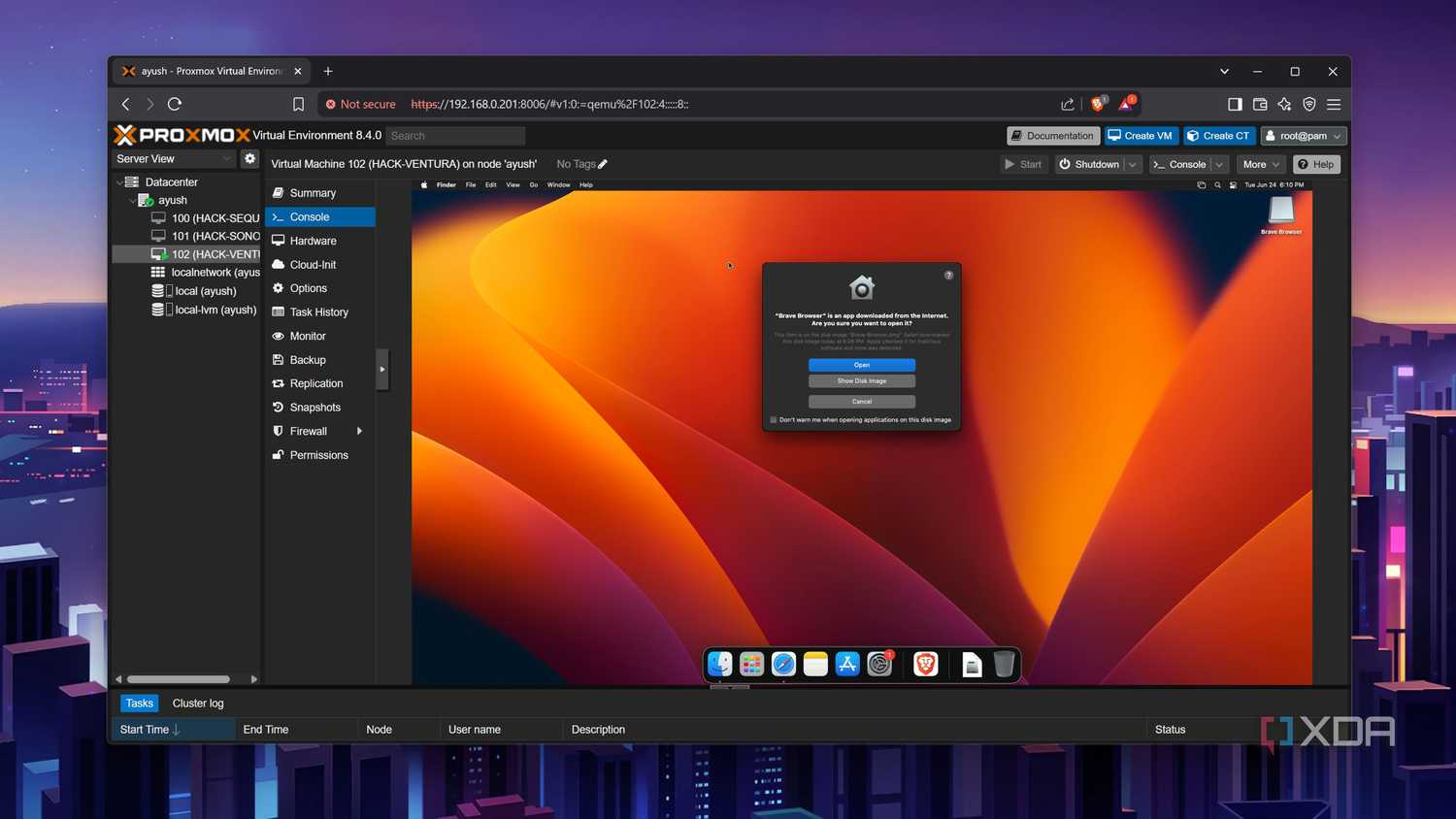1456x819 pixels.
Task: Switch to the Cluster log tab
Action: tap(198, 704)
